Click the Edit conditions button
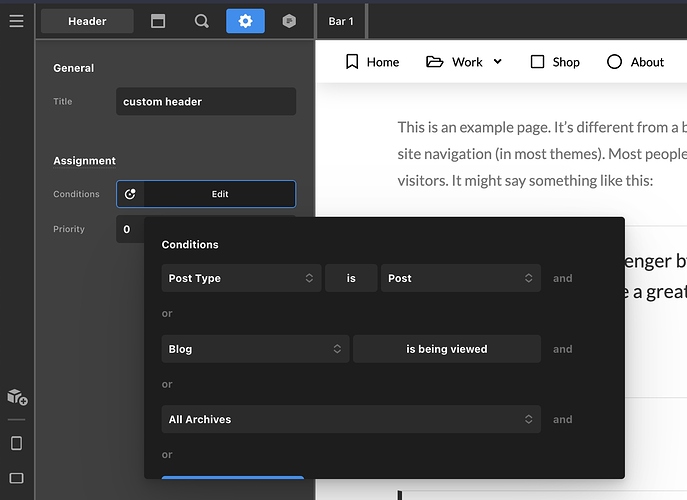 point(220,194)
